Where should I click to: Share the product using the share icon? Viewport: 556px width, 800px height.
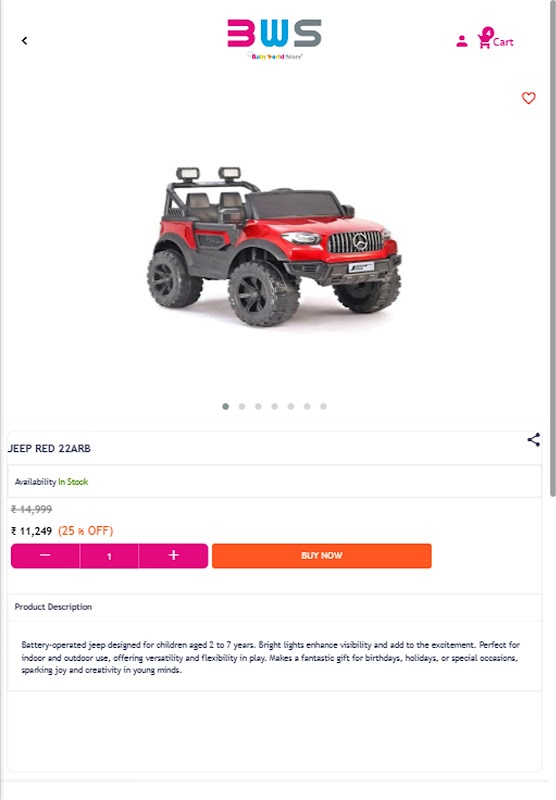tap(534, 440)
